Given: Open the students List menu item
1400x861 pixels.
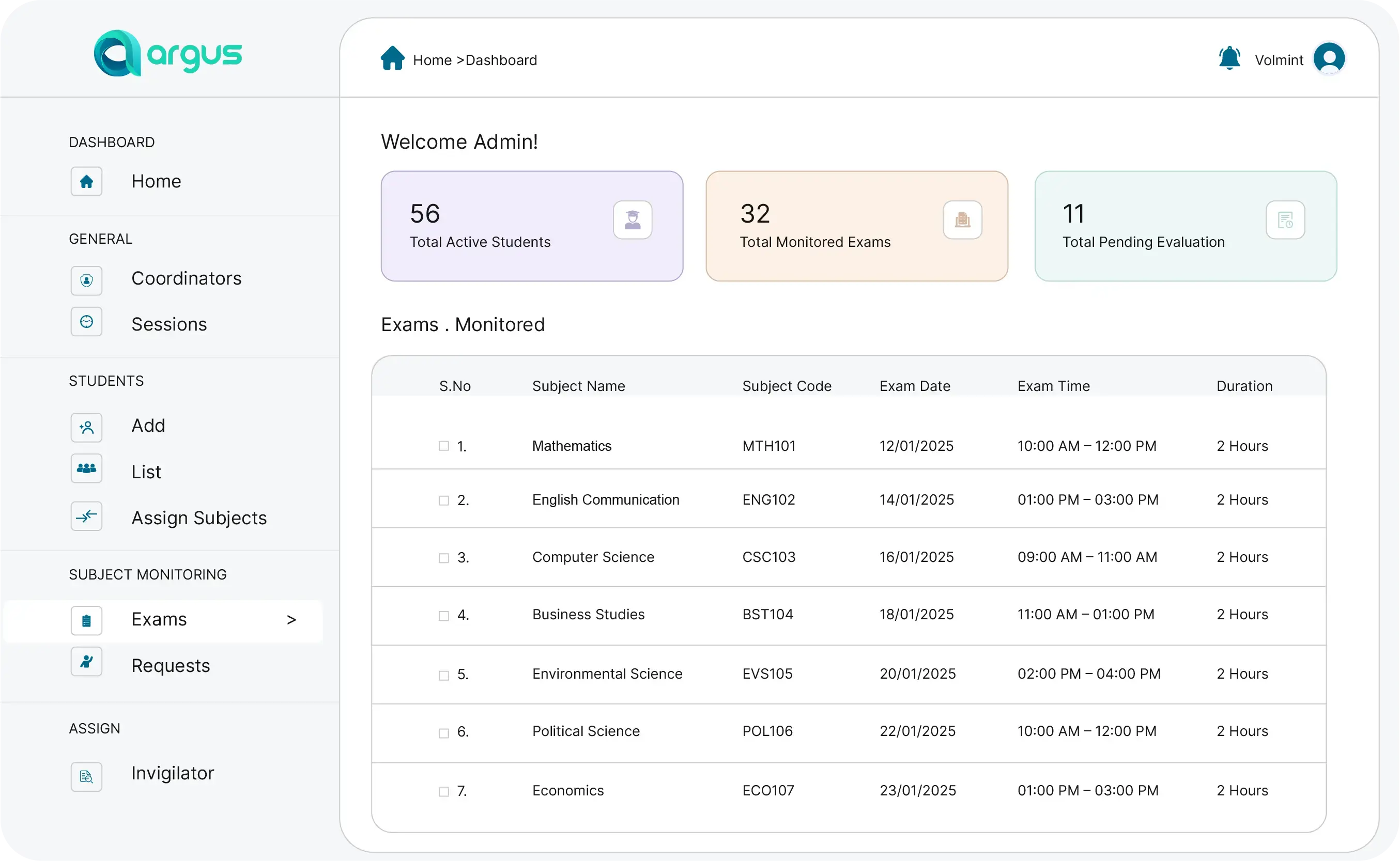Looking at the screenshot, I should tap(146, 472).
